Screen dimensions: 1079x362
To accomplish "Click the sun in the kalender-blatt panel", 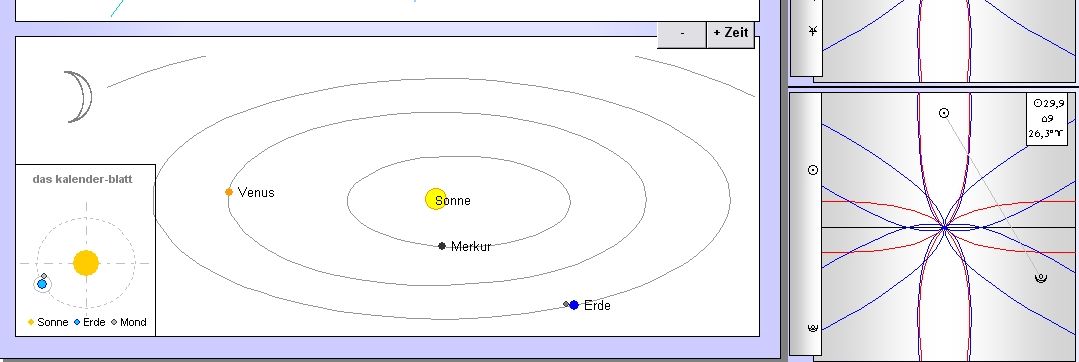I will click(x=86, y=263).
